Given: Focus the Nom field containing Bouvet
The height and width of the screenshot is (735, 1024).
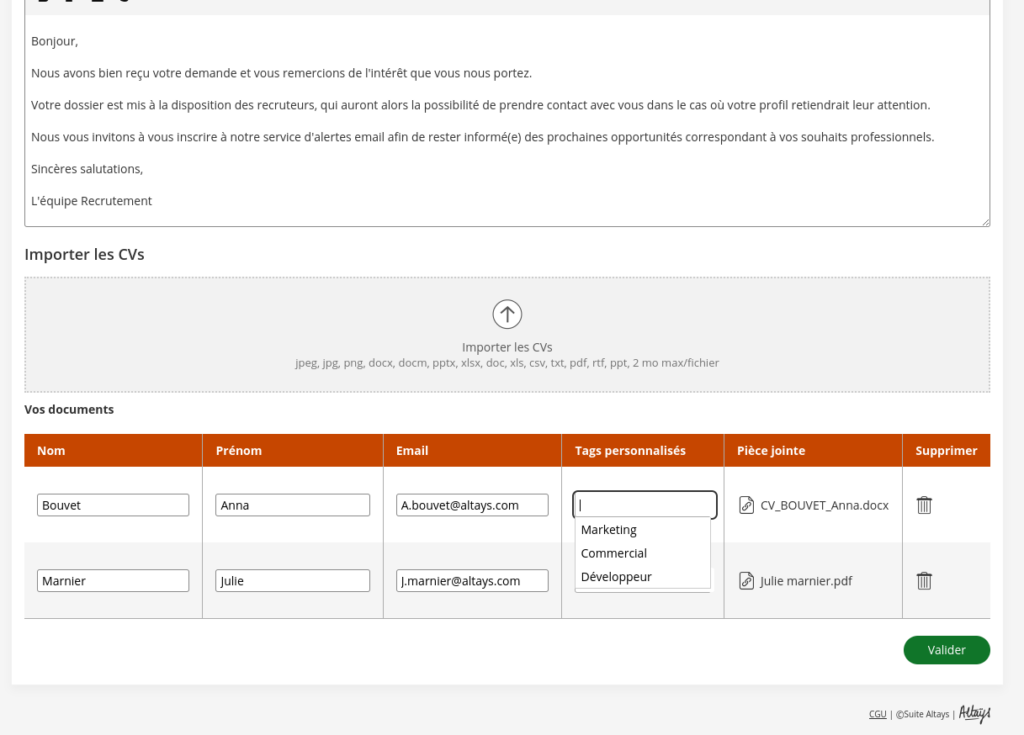Looking at the screenshot, I should [113, 505].
